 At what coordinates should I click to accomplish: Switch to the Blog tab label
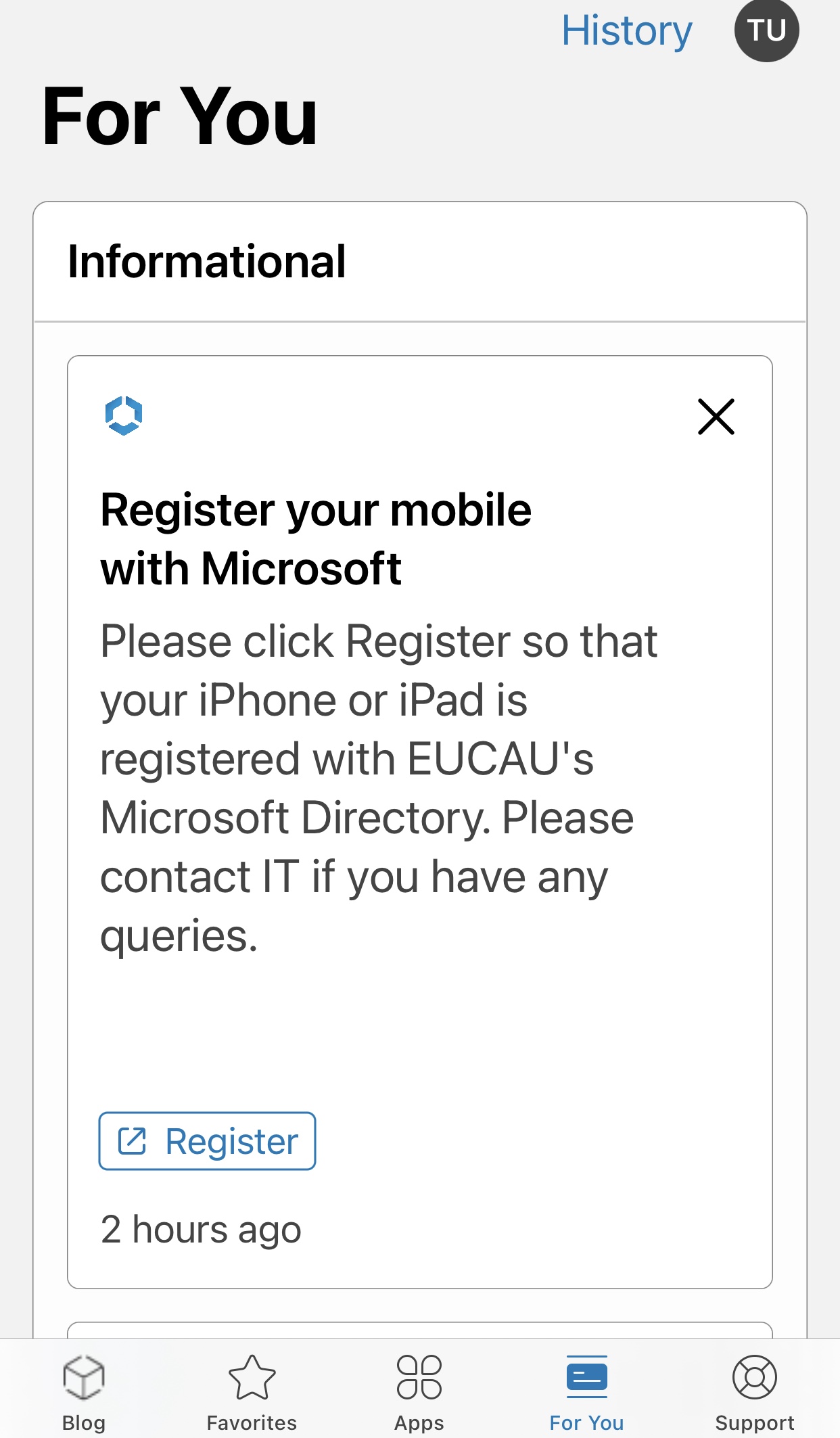pyautogui.click(x=84, y=1422)
